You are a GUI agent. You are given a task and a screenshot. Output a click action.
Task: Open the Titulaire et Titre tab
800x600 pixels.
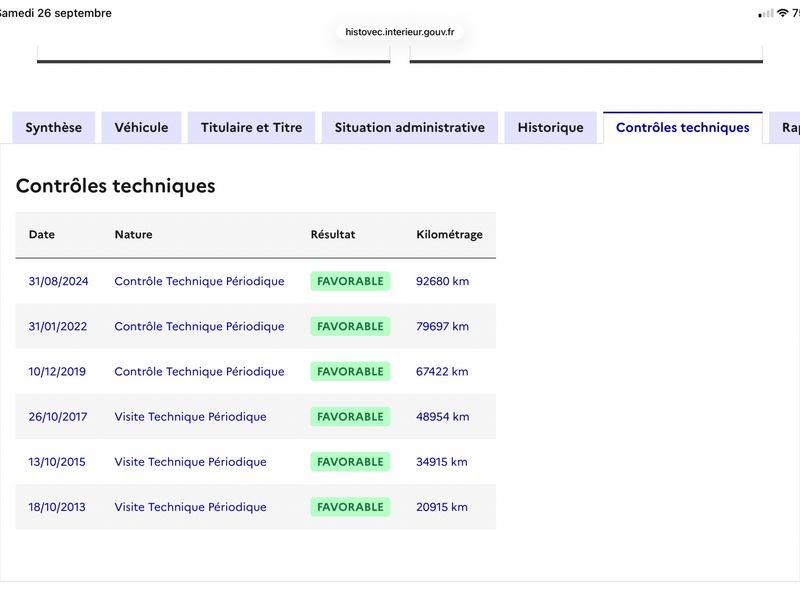[252, 128]
